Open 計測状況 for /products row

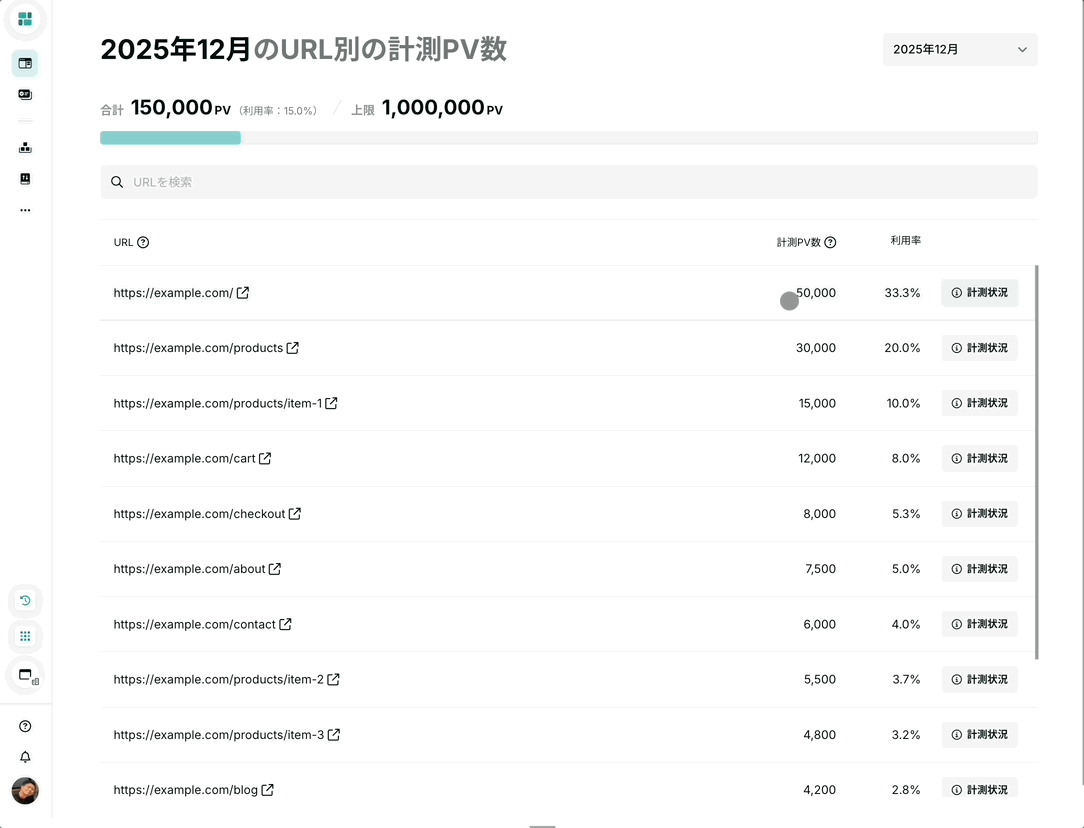[980, 348]
